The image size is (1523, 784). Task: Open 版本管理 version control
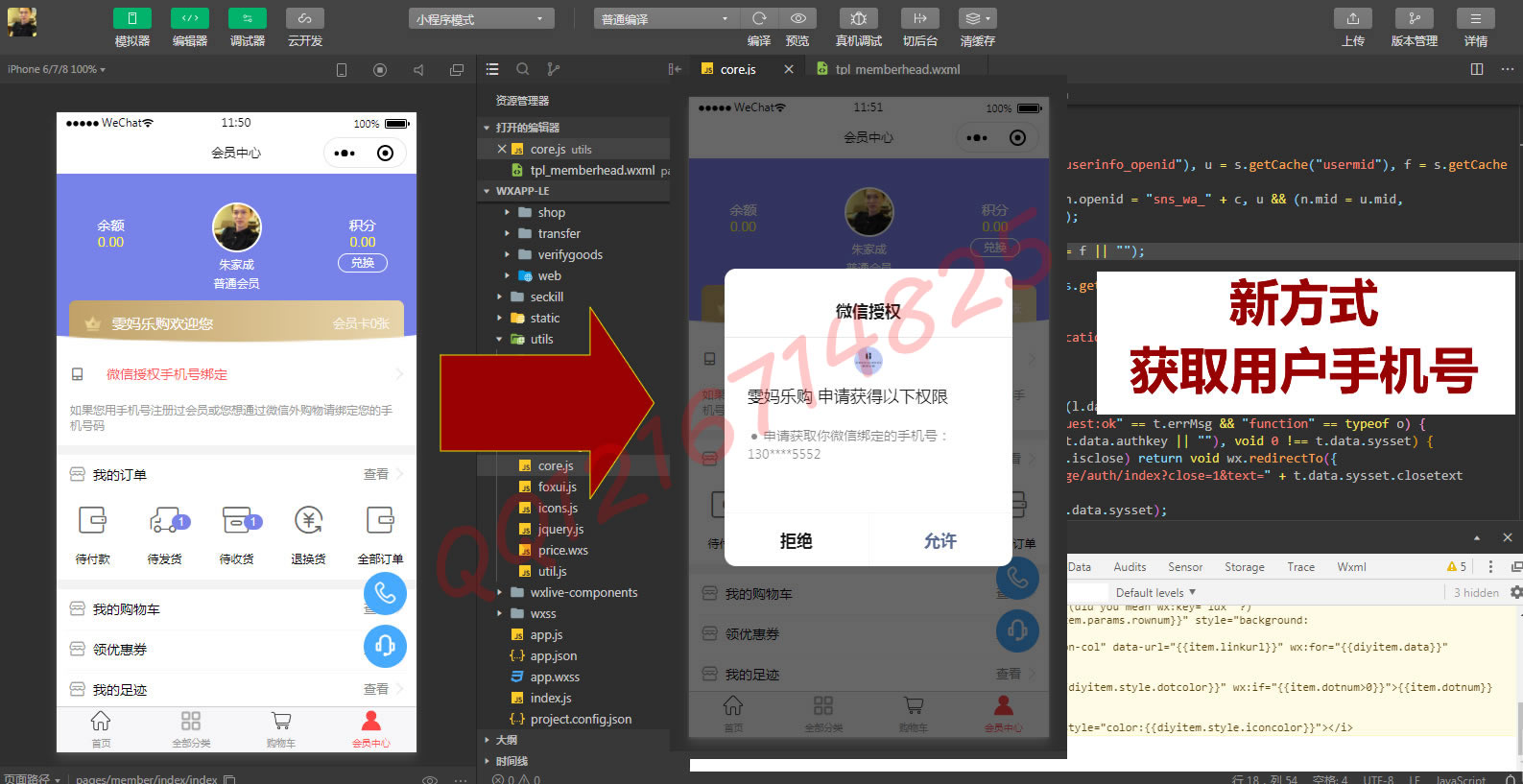1415,18
